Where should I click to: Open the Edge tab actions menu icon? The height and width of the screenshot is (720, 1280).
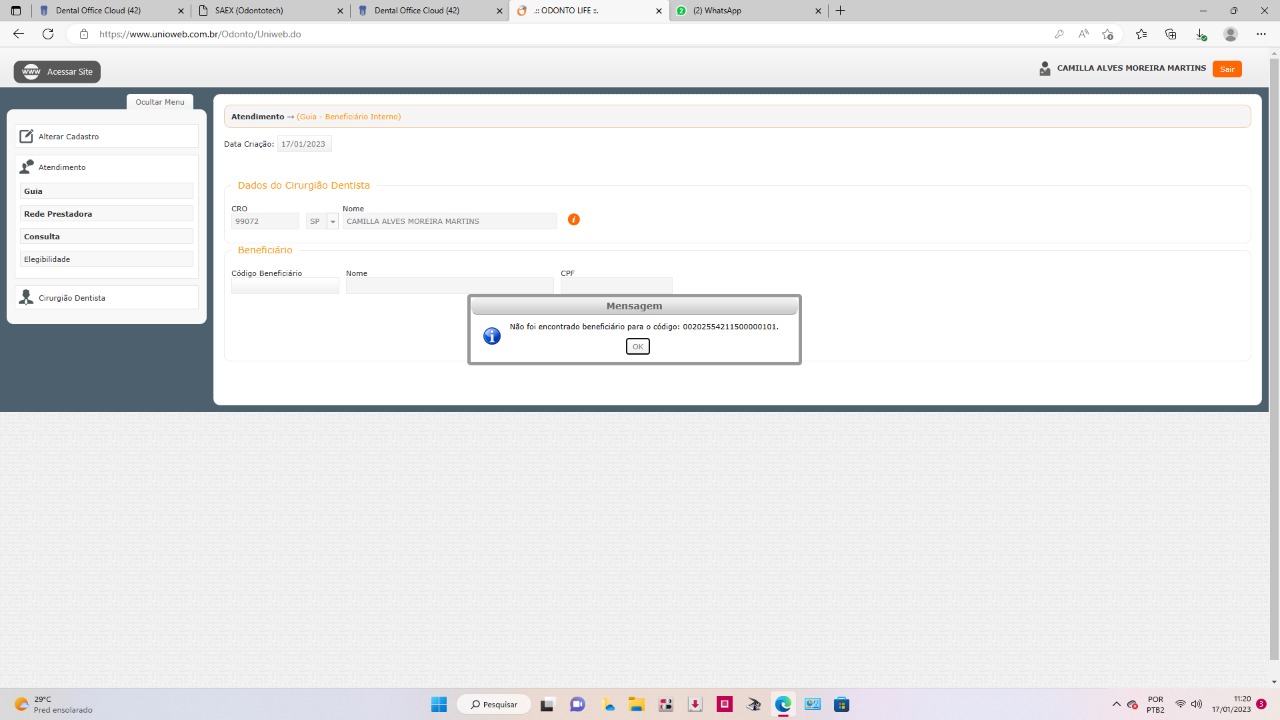15,11
